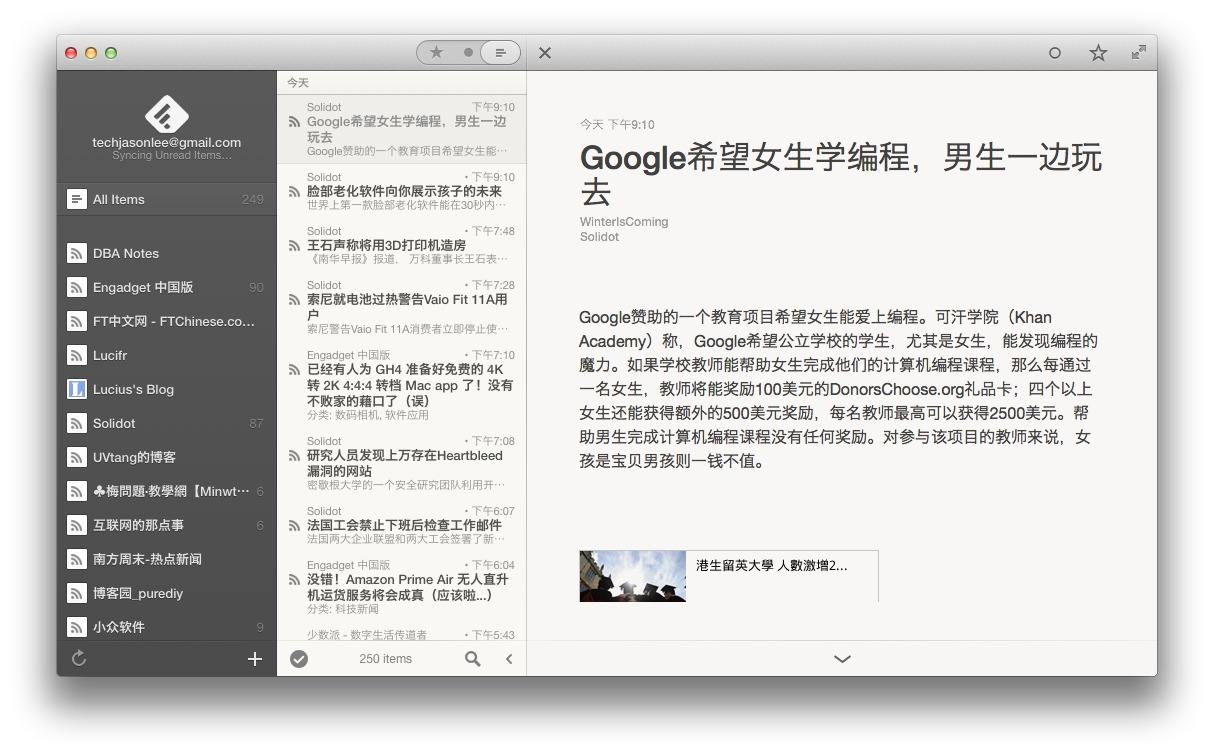Open link 港生留英大學 人數激增
The width and height of the screenshot is (1214, 755).
tap(771, 565)
